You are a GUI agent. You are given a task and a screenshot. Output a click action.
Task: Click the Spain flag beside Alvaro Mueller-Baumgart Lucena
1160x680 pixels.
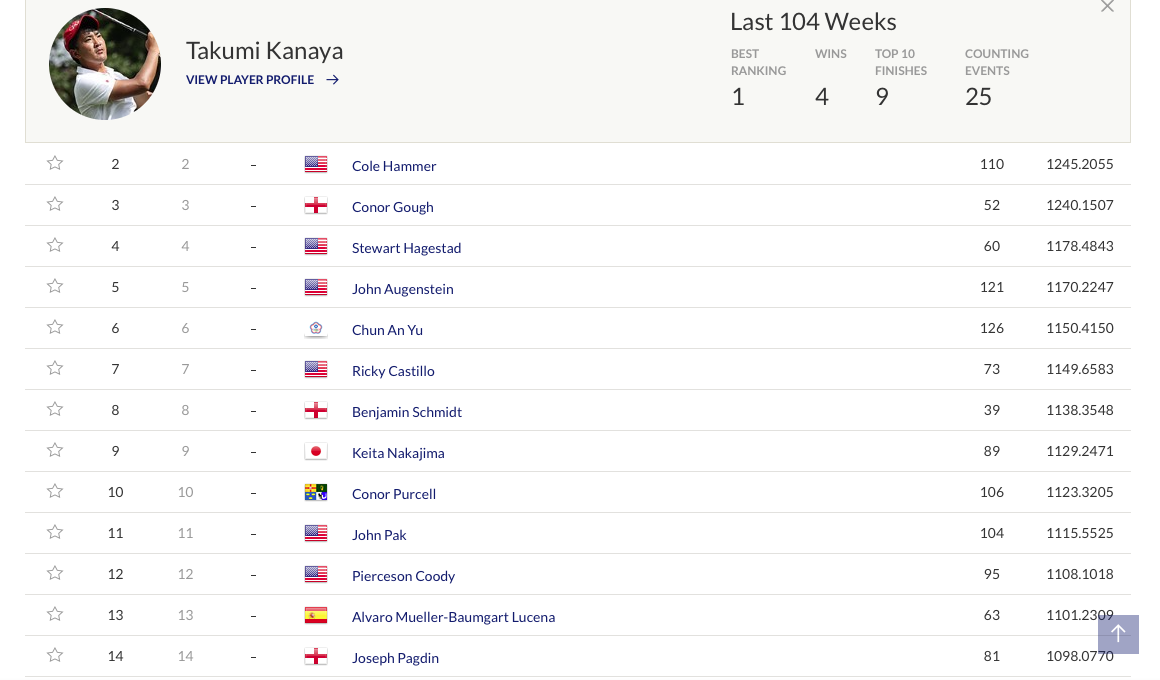coord(316,615)
